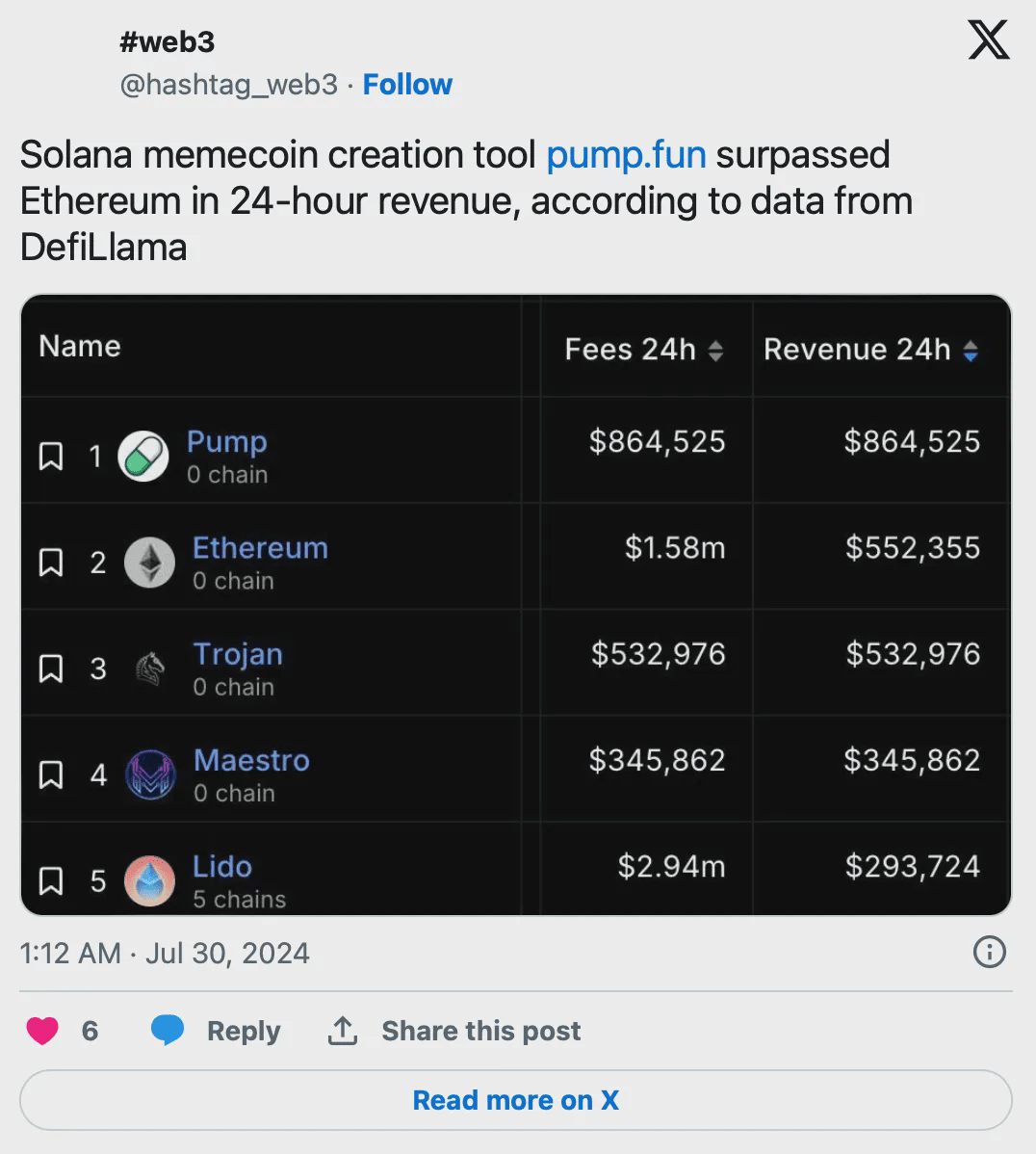This screenshot has height=1154, width=1036.
Task: Open the post info icon
Action: [990, 953]
